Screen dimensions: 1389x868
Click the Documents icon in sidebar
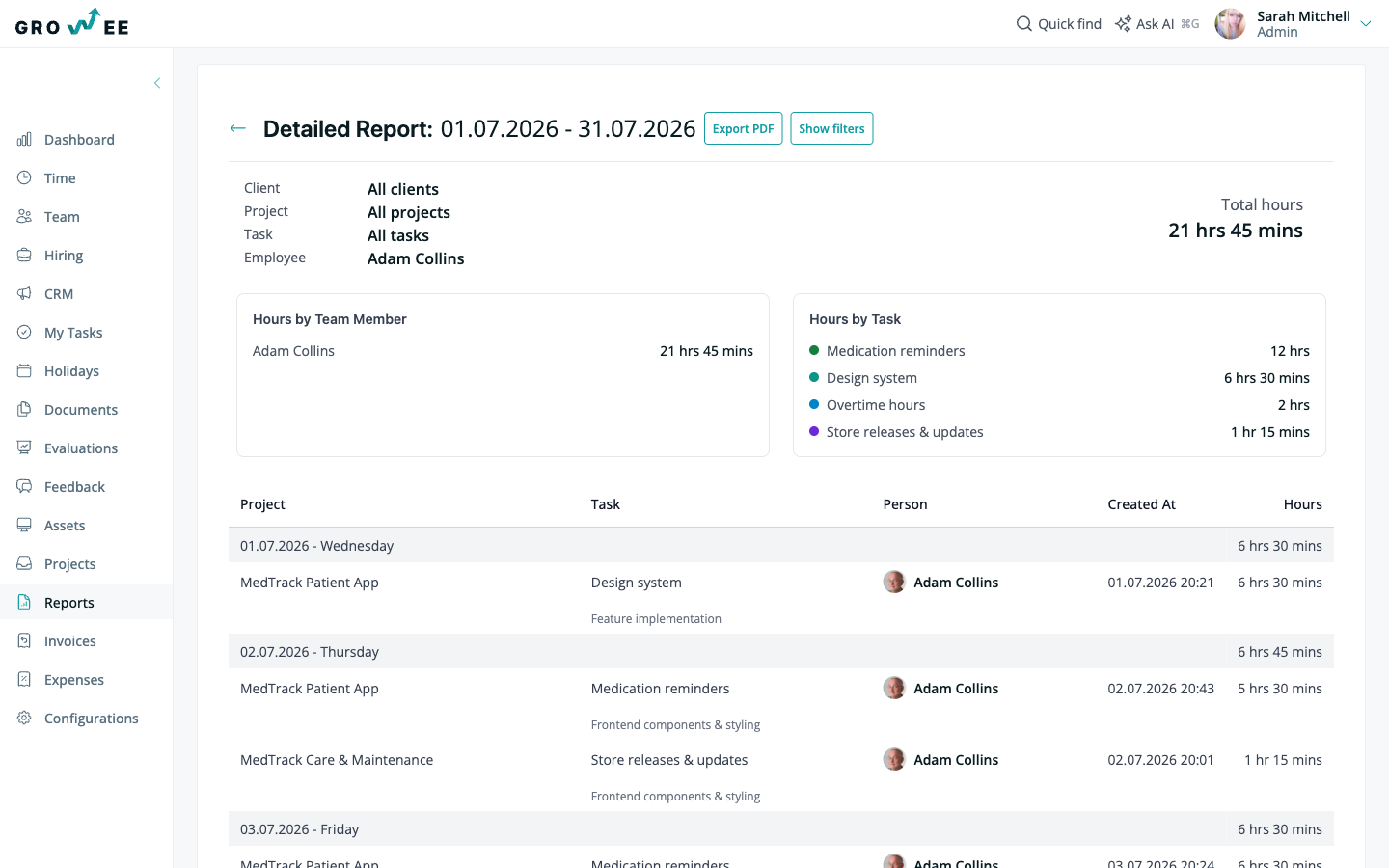click(24, 410)
